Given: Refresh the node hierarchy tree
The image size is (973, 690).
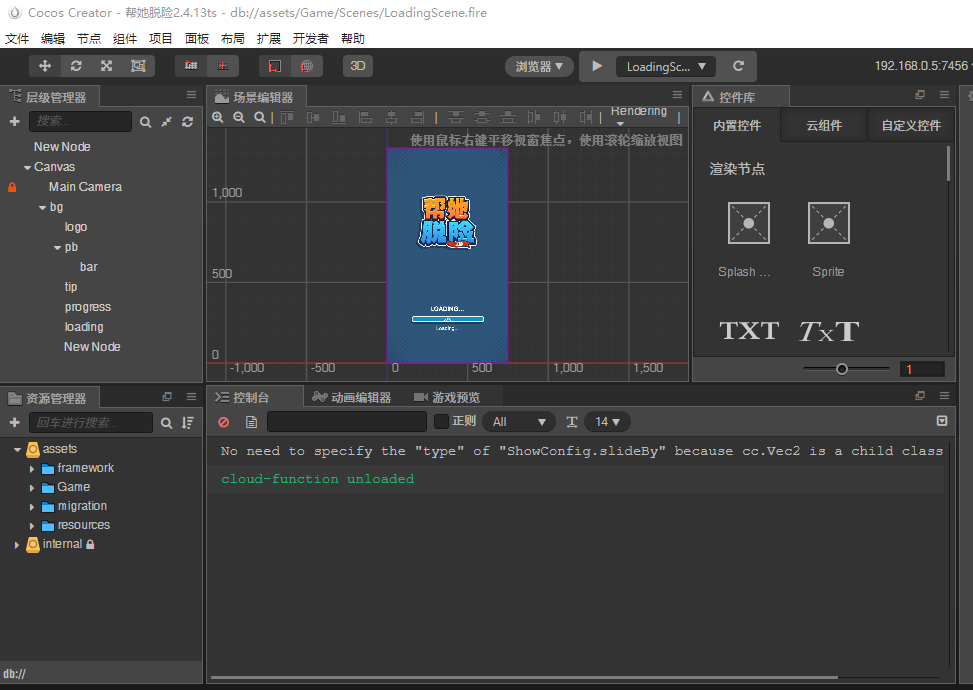Looking at the screenshot, I should click(x=187, y=121).
